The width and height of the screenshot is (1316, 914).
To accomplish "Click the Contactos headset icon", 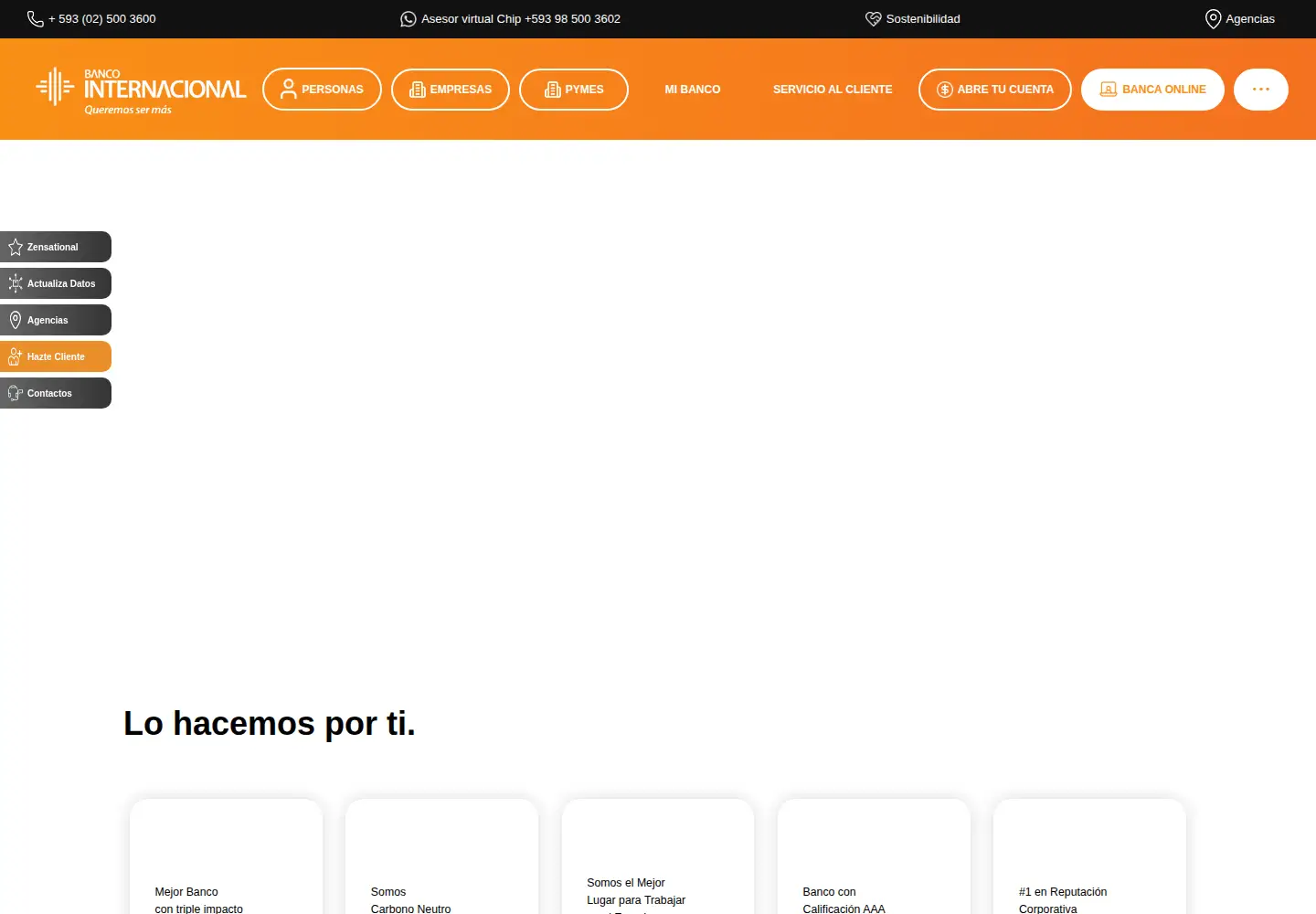I will (16, 393).
